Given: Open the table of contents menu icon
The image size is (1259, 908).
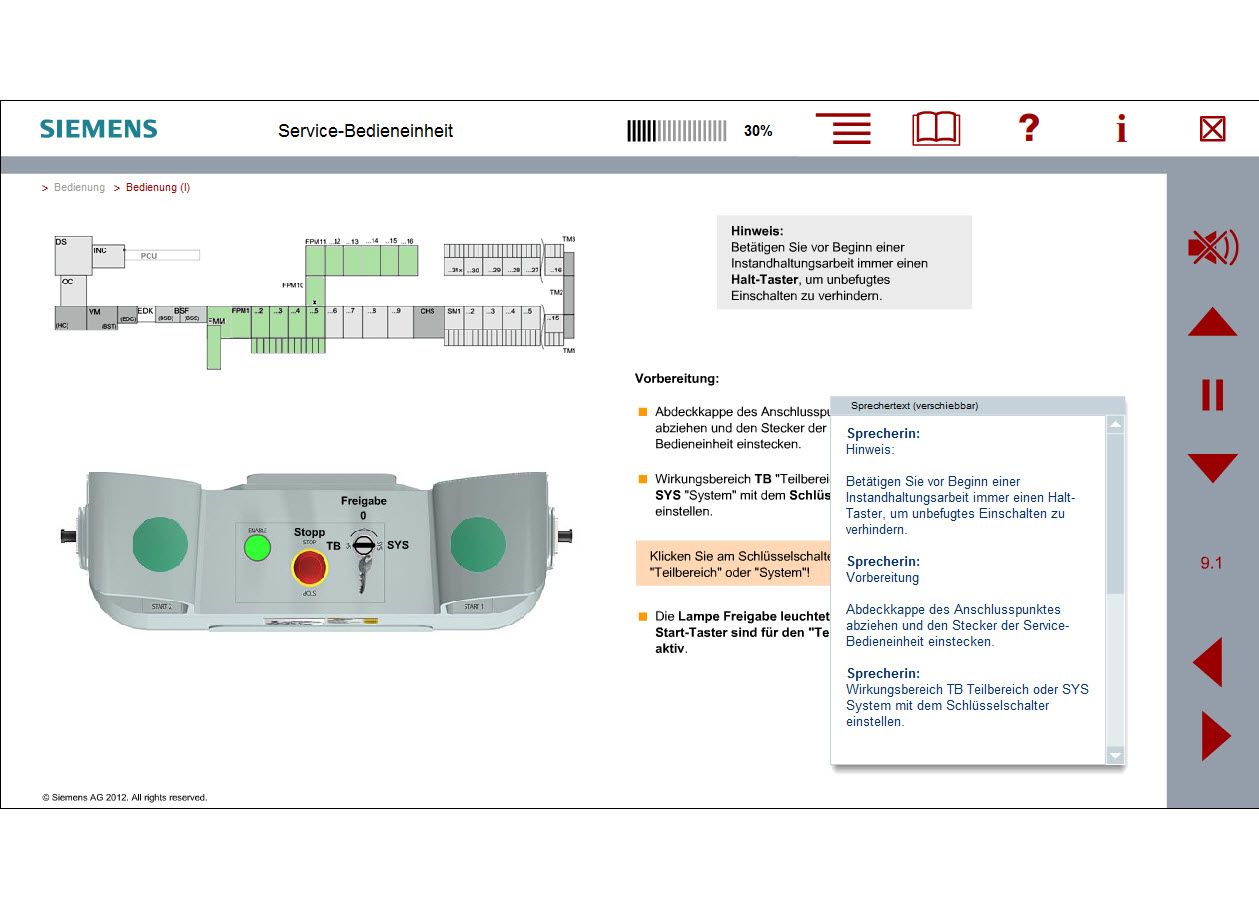Looking at the screenshot, I should (x=843, y=129).
